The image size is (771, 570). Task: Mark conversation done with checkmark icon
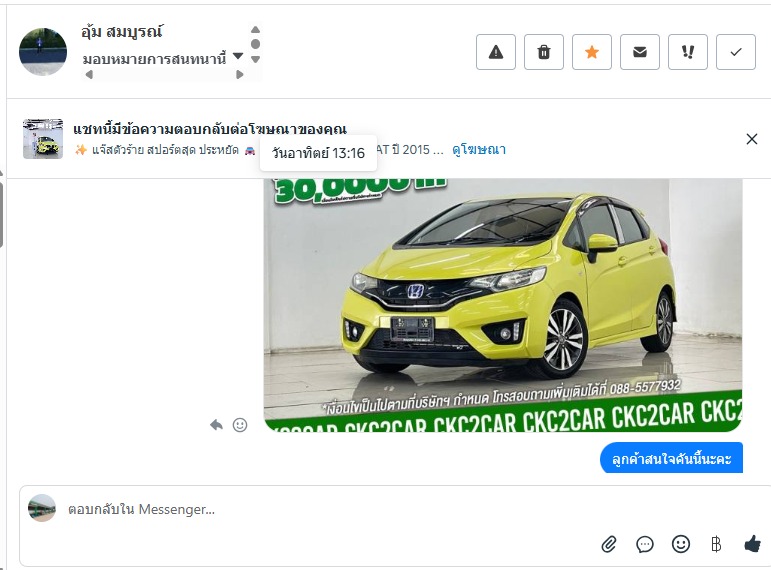click(736, 52)
